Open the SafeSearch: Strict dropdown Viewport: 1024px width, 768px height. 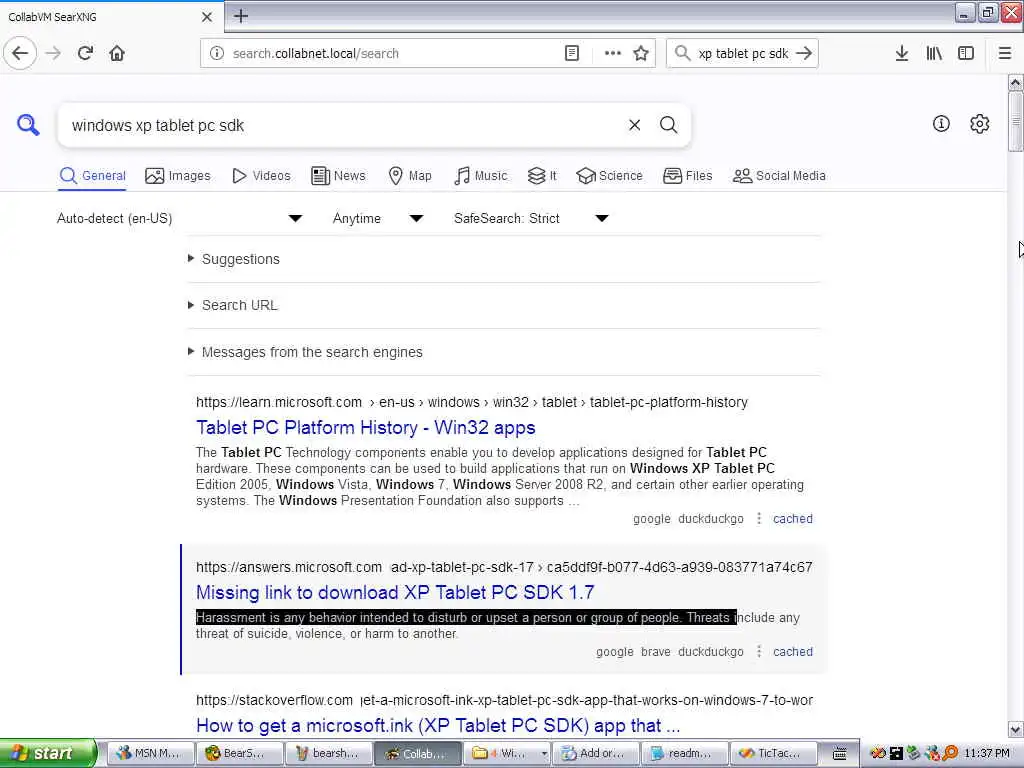coord(532,218)
